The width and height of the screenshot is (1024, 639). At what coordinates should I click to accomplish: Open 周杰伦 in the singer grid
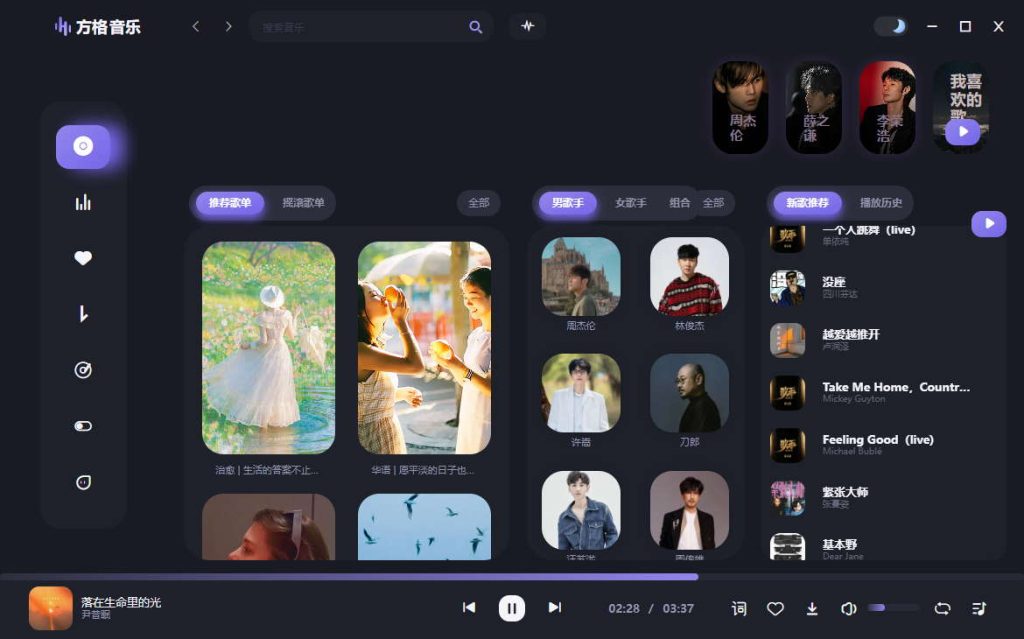point(581,276)
